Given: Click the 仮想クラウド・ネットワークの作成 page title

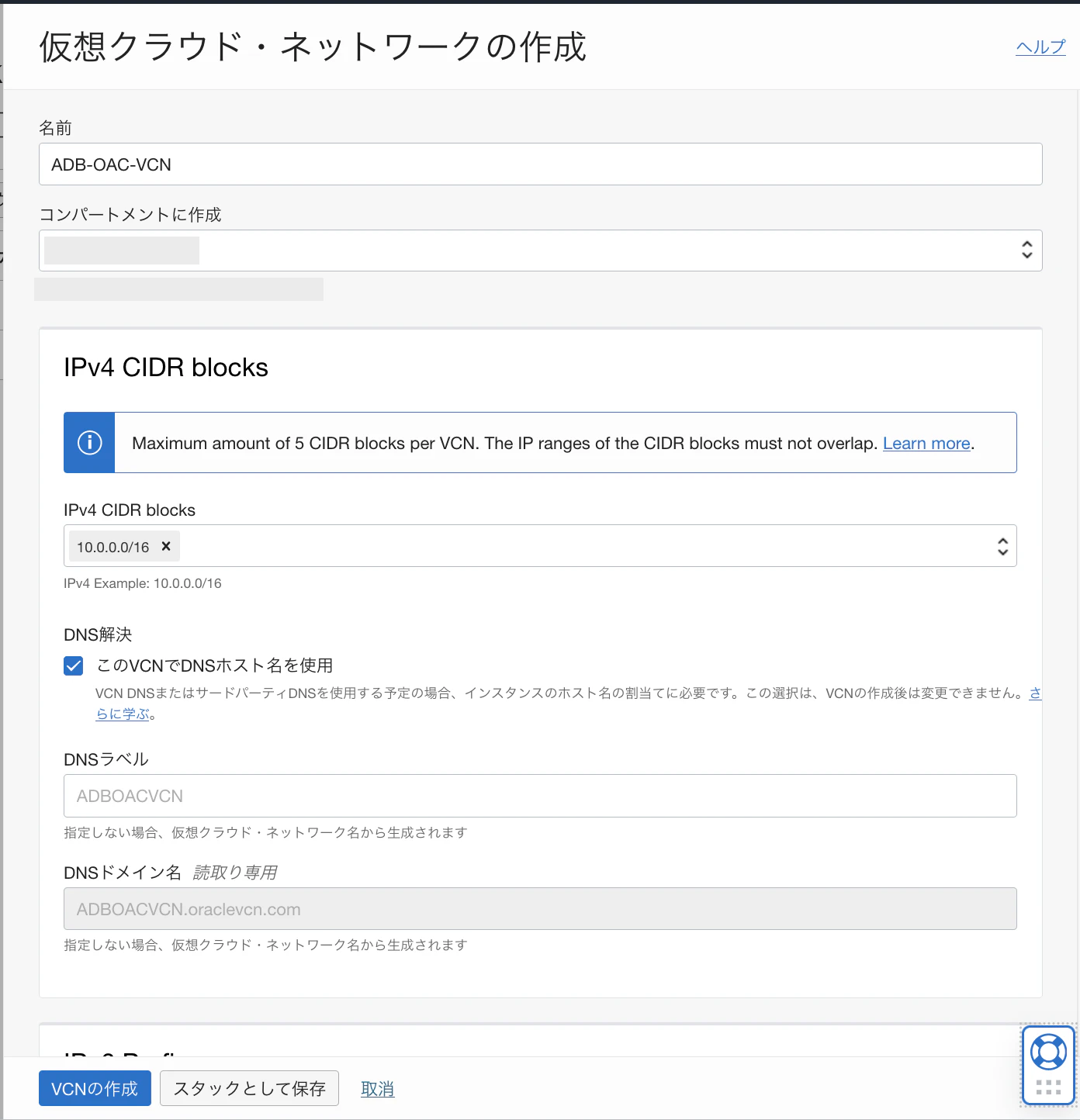Looking at the screenshot, I should [x=313, y=47].
